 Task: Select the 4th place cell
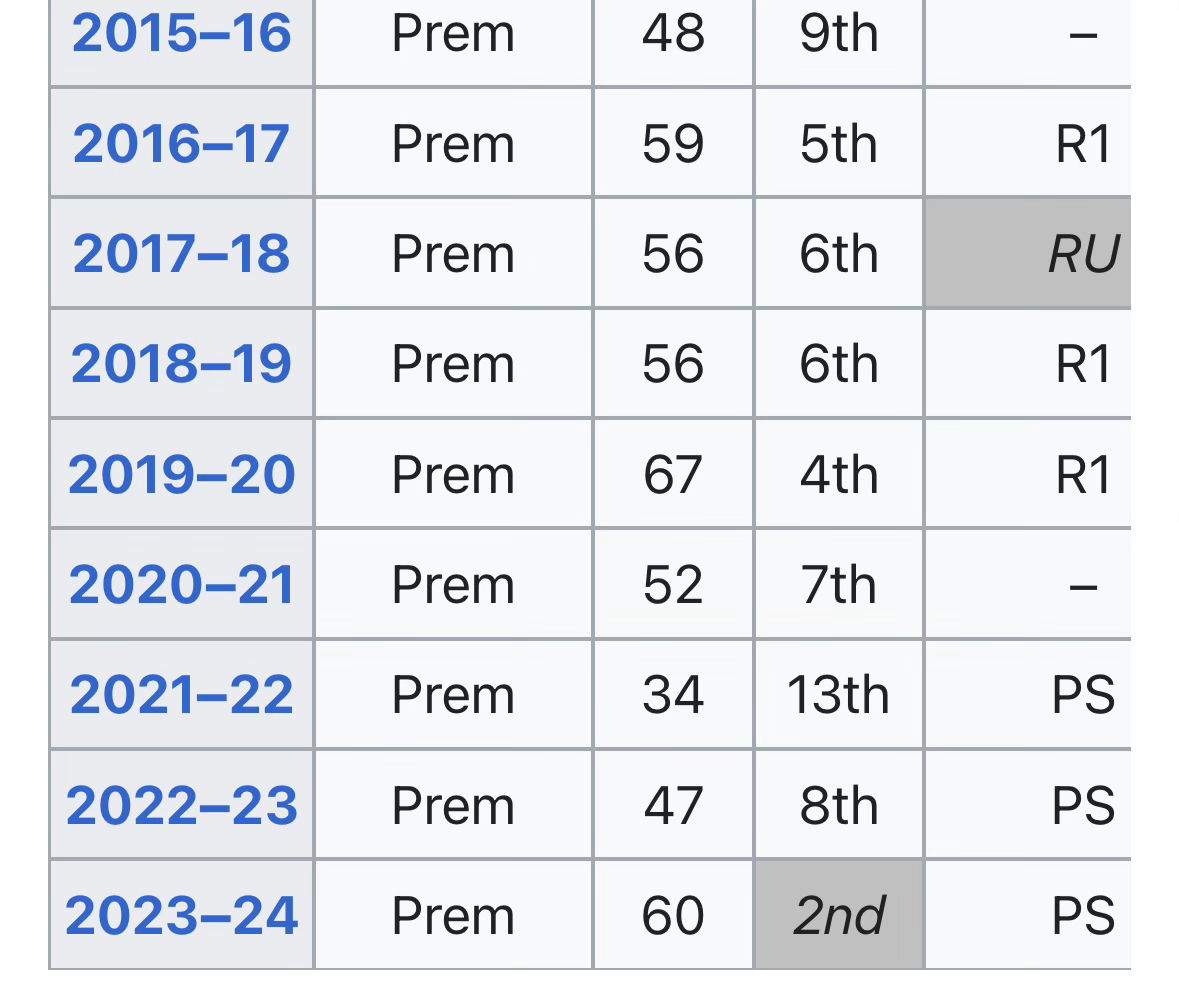tap(839, 475)
